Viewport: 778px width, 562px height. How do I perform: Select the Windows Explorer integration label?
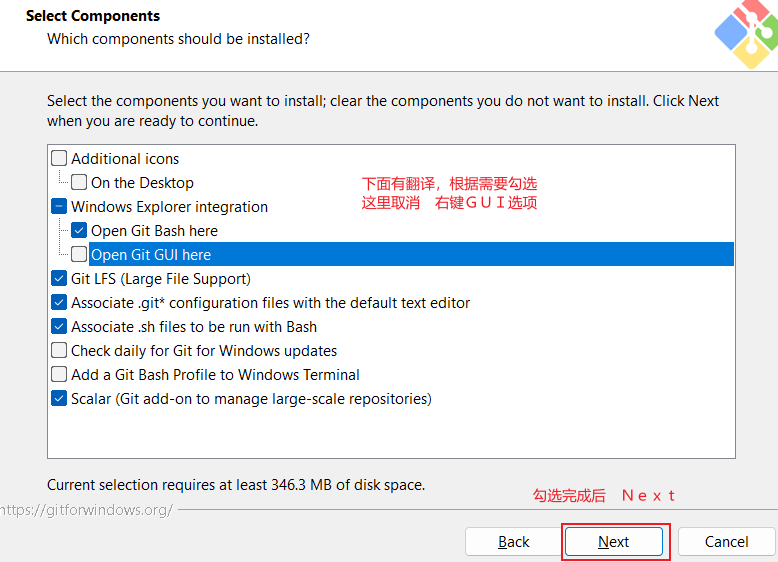point(169,207)
